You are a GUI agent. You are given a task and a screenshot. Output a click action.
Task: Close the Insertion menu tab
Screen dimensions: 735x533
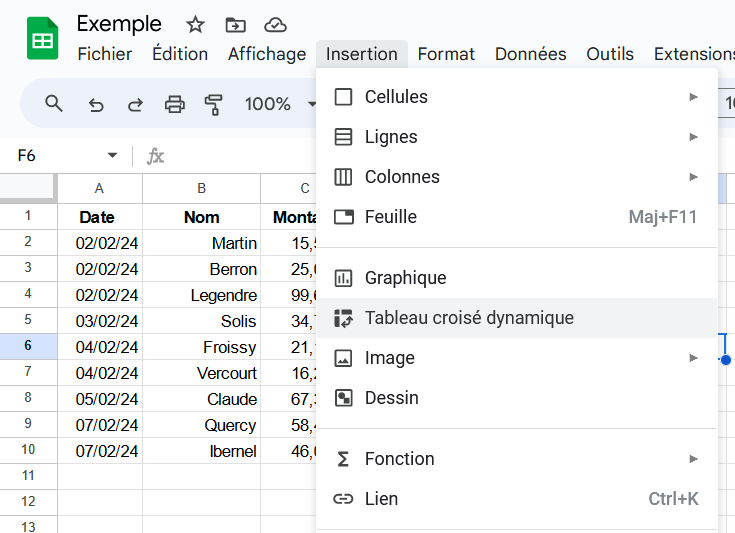point(361,54)
